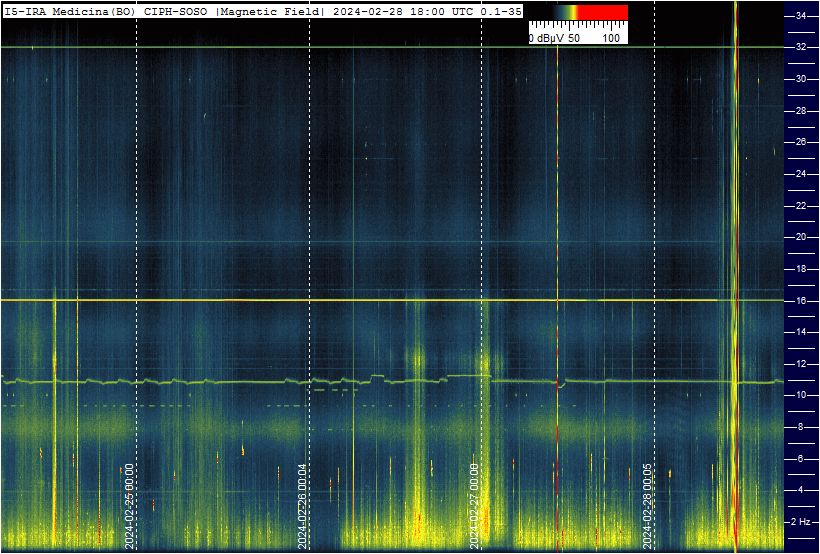
Task: Click the 2 Hz frequency axis label
Action: tap(803, 522)
